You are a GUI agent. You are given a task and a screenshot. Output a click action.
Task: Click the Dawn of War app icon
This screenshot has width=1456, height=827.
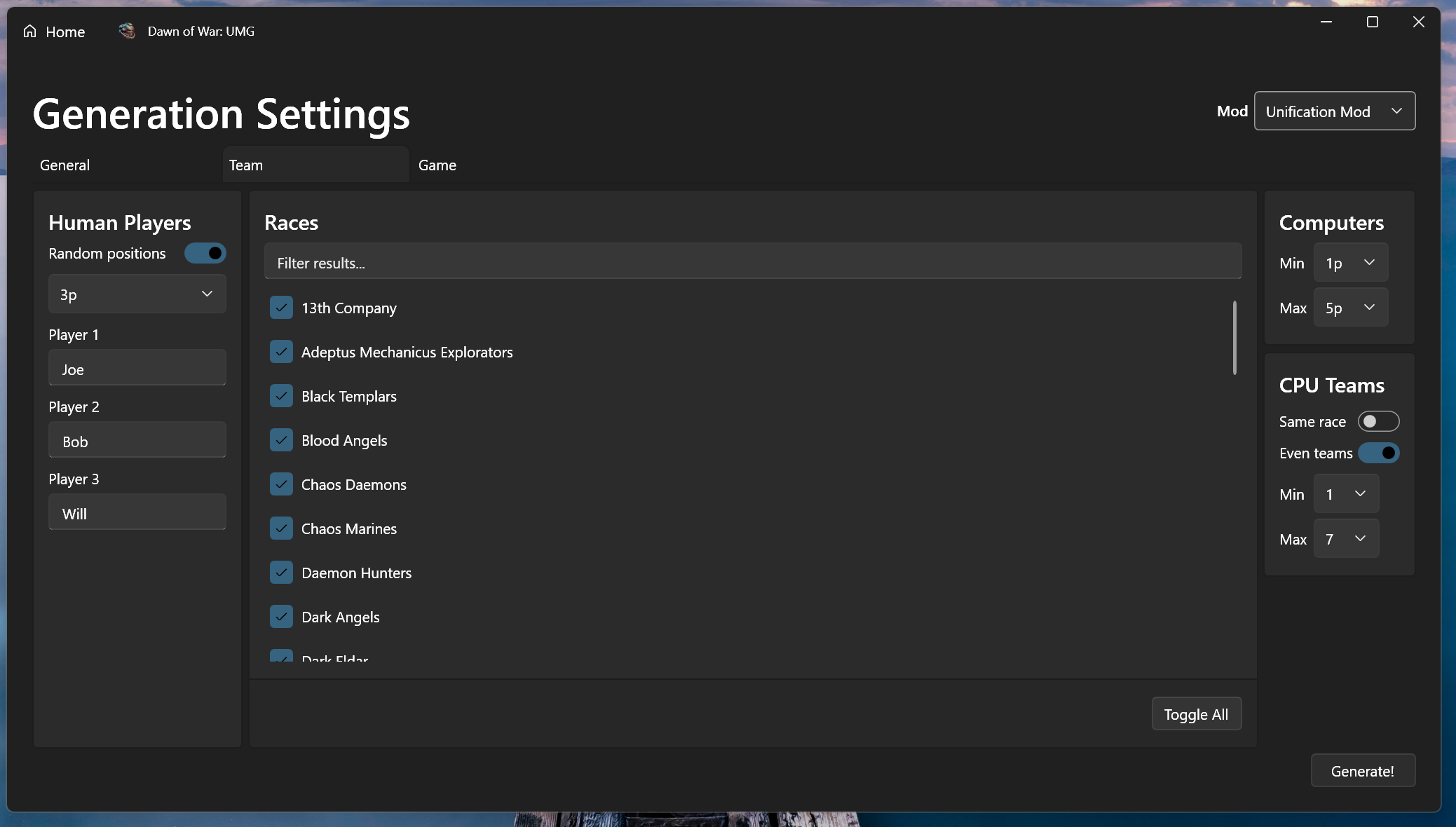(127, 31)
